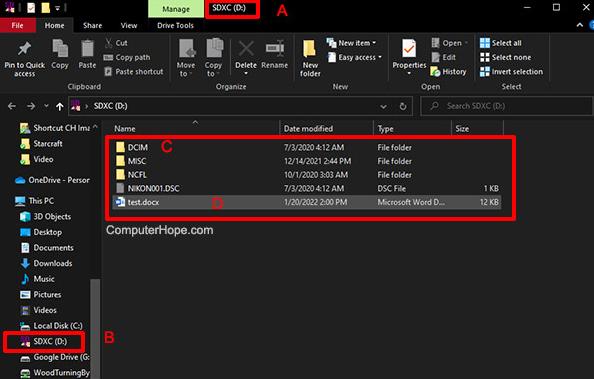Open Starcraft in the navigation pane
The image size is (594, 379).
(x=41, y=144)
